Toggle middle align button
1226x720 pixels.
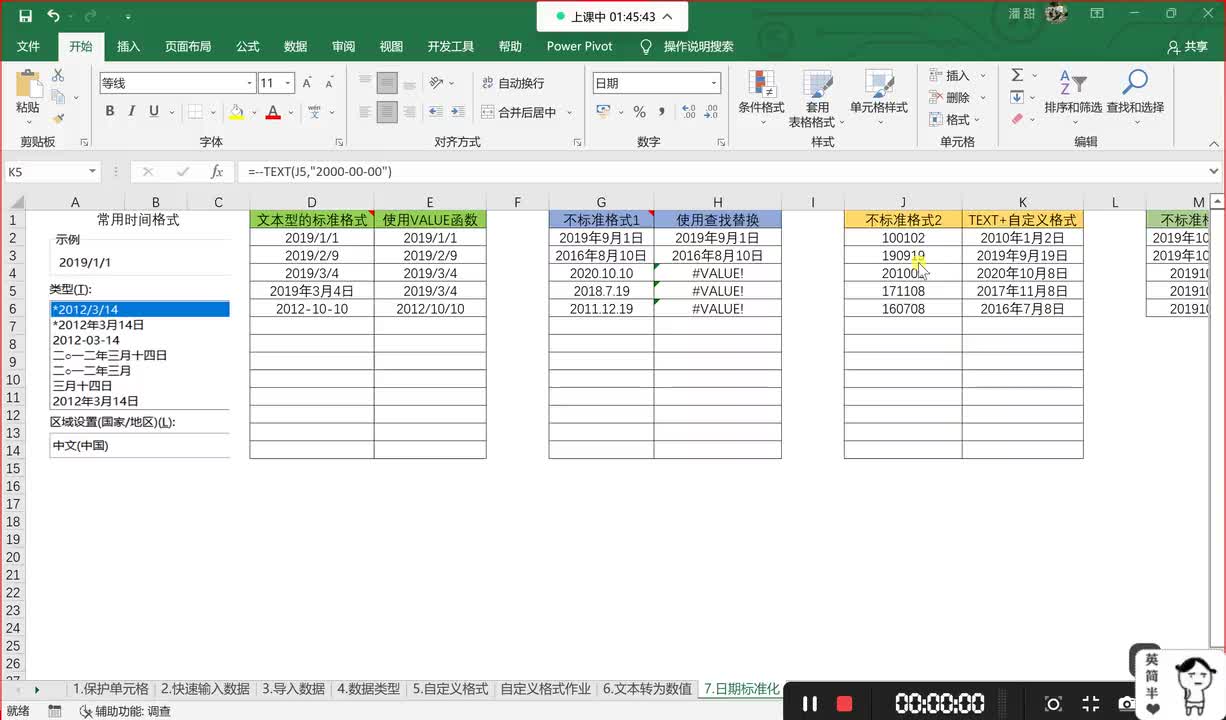pyautogui.click(x=387, y=83)
